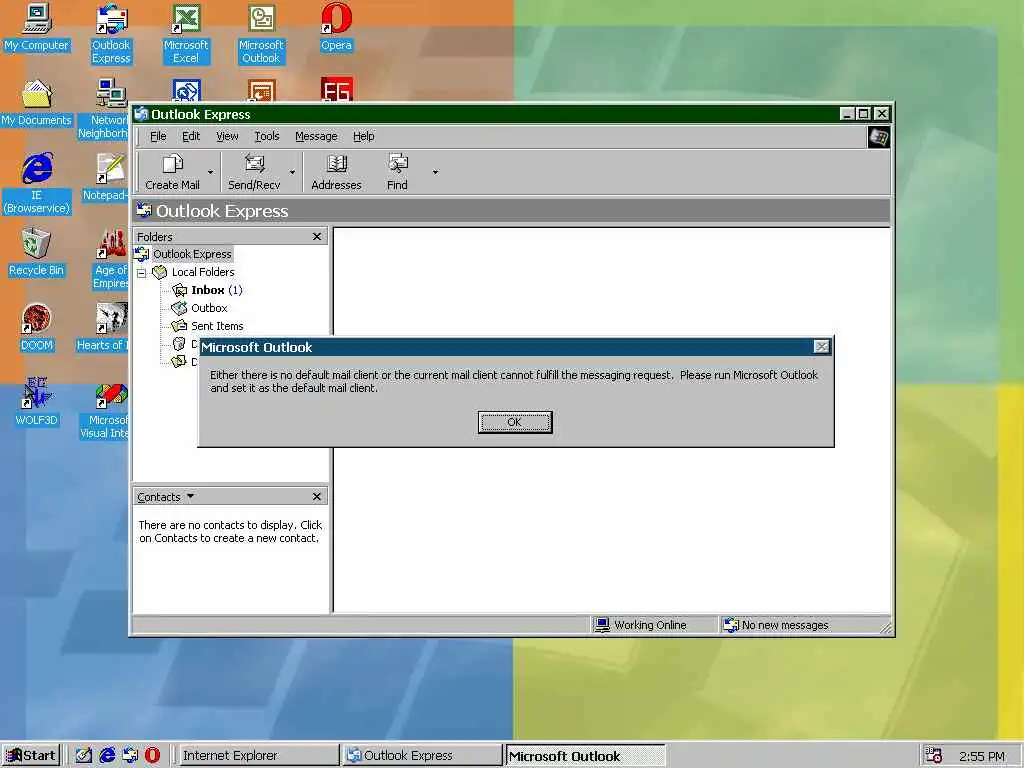Open Opera desktop shortcut
This screenshot has width=1024, height=768.
click(336, 27)
